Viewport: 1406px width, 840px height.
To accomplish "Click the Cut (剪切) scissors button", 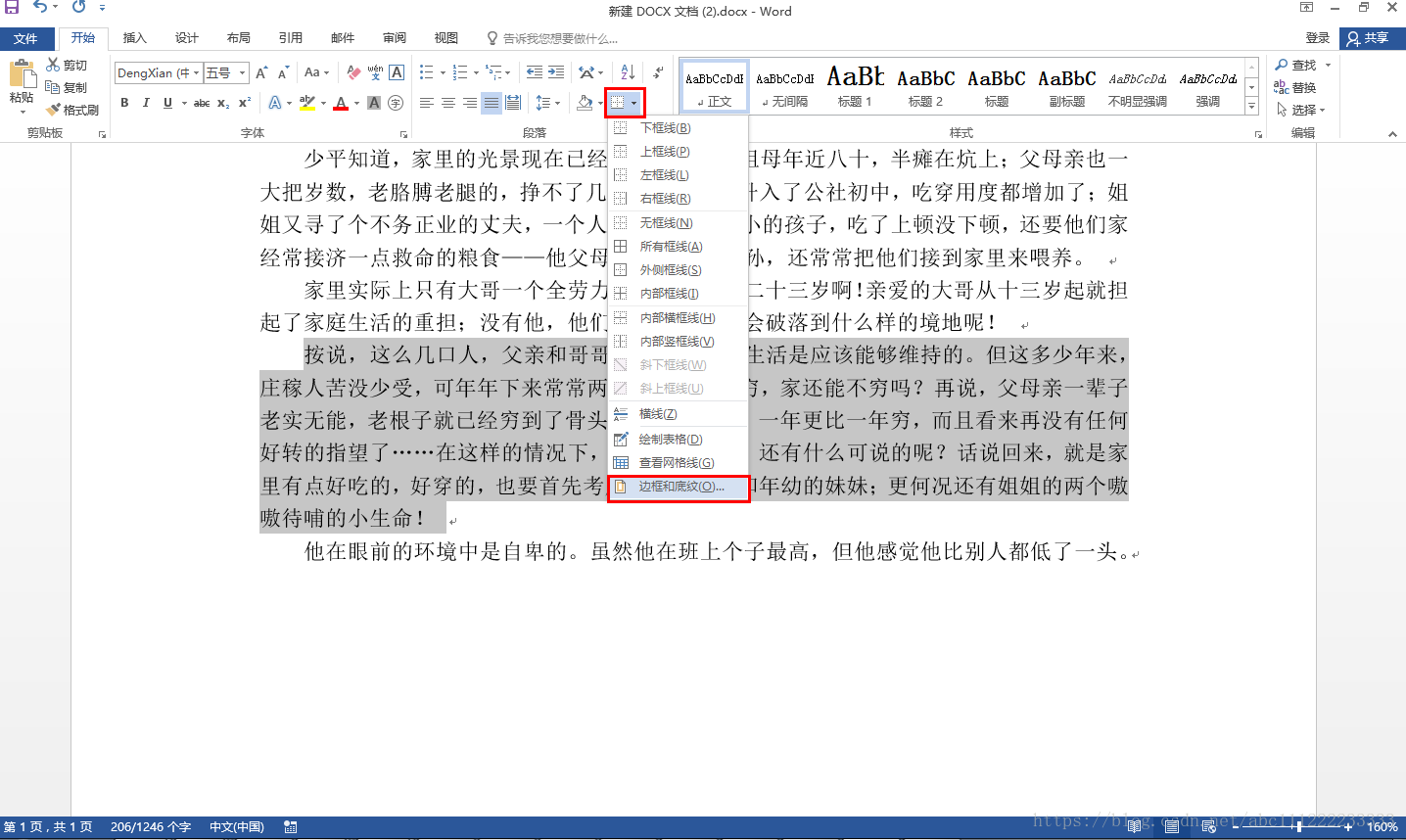I will [x=67, y=65].
